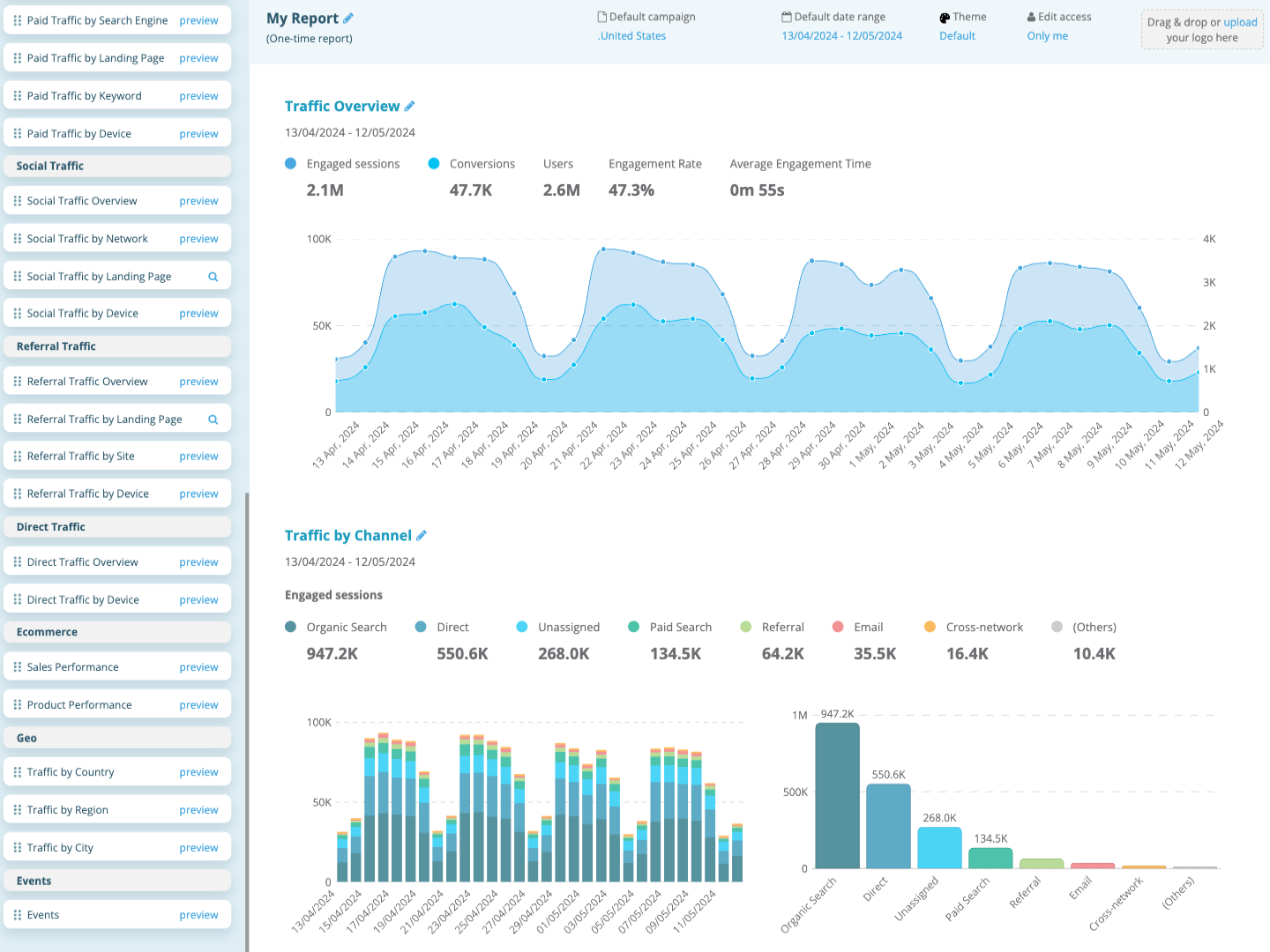
Task: Click the Engagement Rate metric label
Action: (655, 164)
